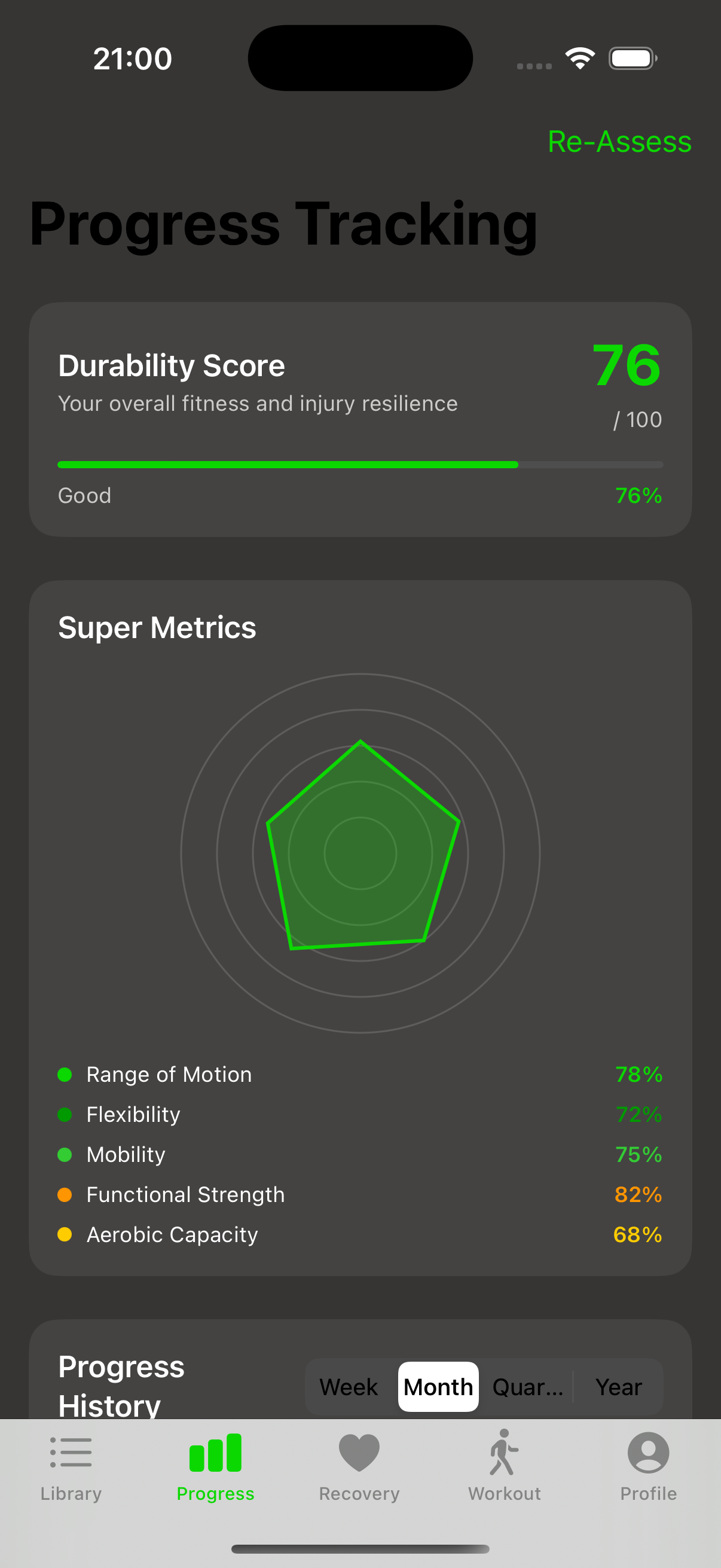
Task: Select the Month segment
Action: [438, 1387]
